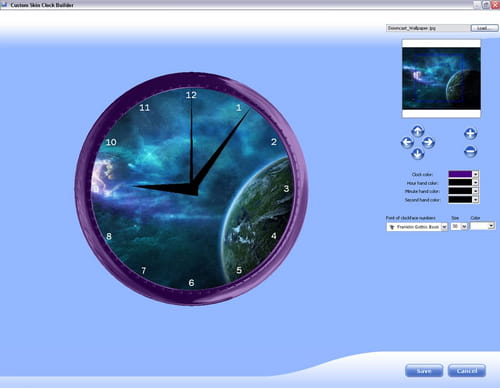Expand the font Size dropdown
Screen dimensions: 500x388
tap(464, 227)
